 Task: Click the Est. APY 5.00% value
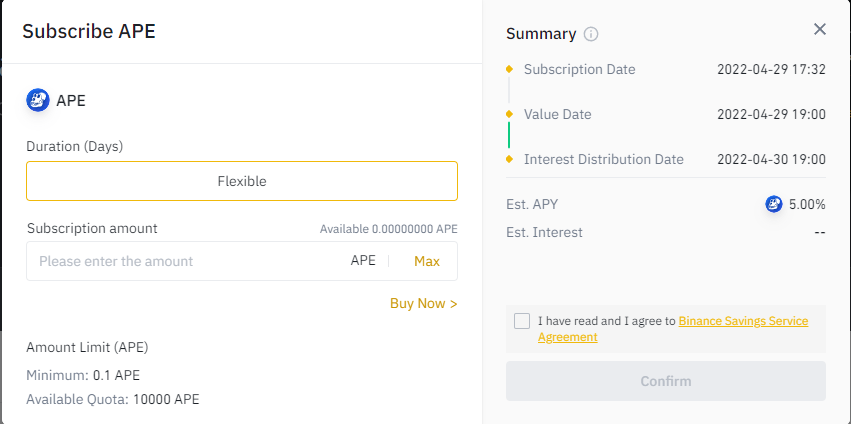pyautogui.click(x=807, y=205)
